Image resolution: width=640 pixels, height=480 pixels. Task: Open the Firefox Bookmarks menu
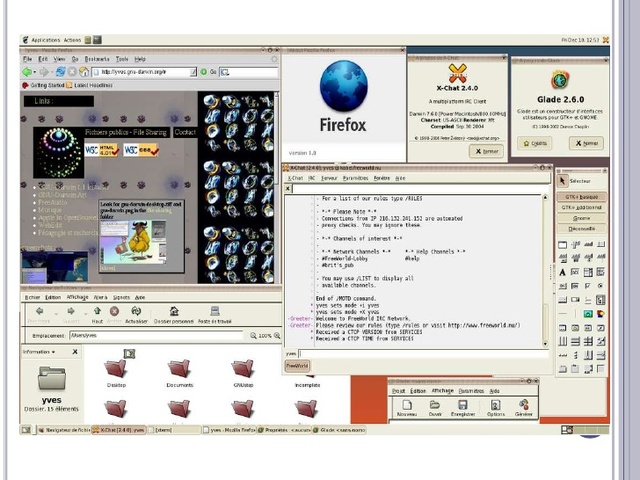coord(97,59)
